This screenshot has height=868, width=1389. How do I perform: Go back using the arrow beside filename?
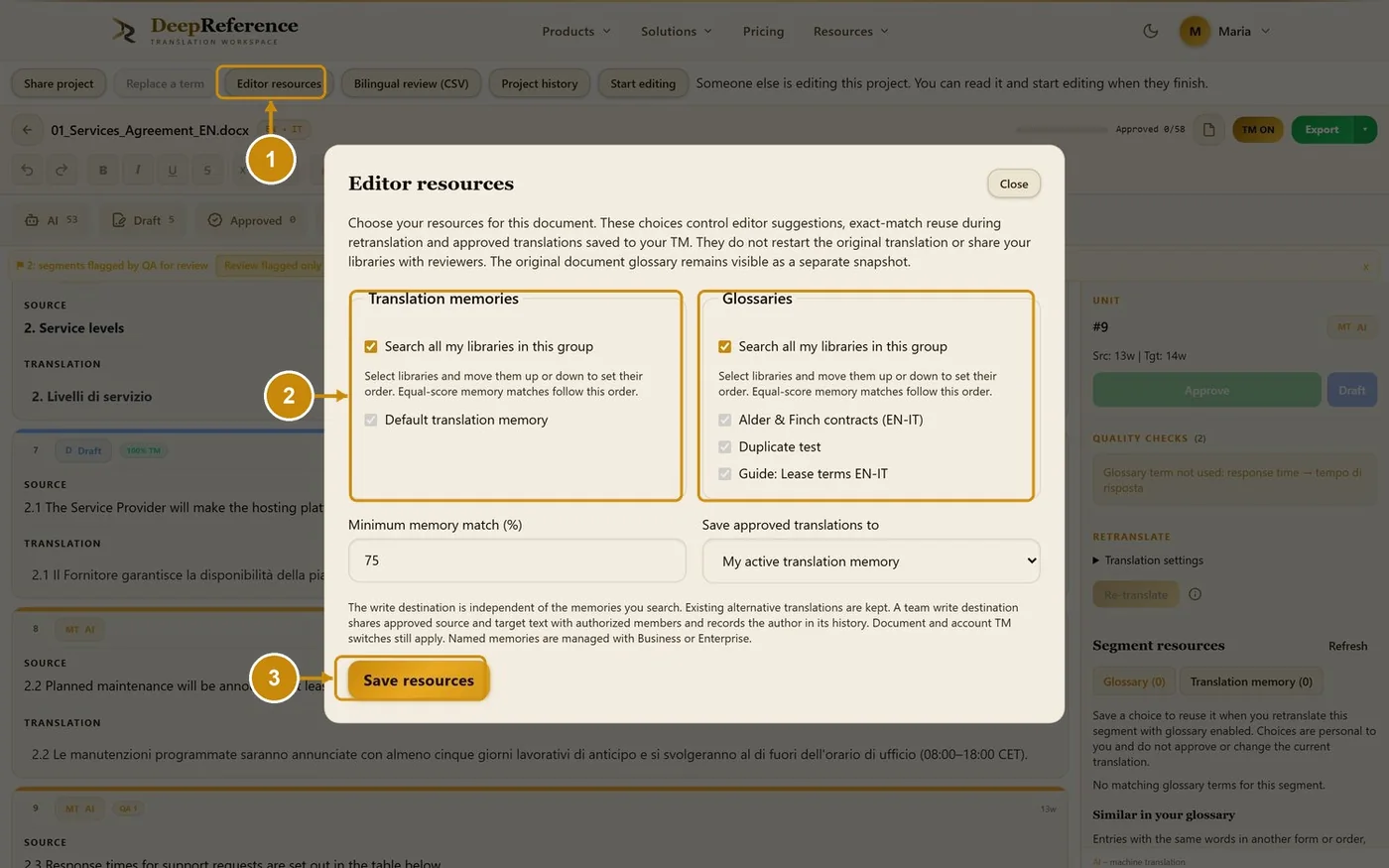pyautogui.click(x=28, y=130)
